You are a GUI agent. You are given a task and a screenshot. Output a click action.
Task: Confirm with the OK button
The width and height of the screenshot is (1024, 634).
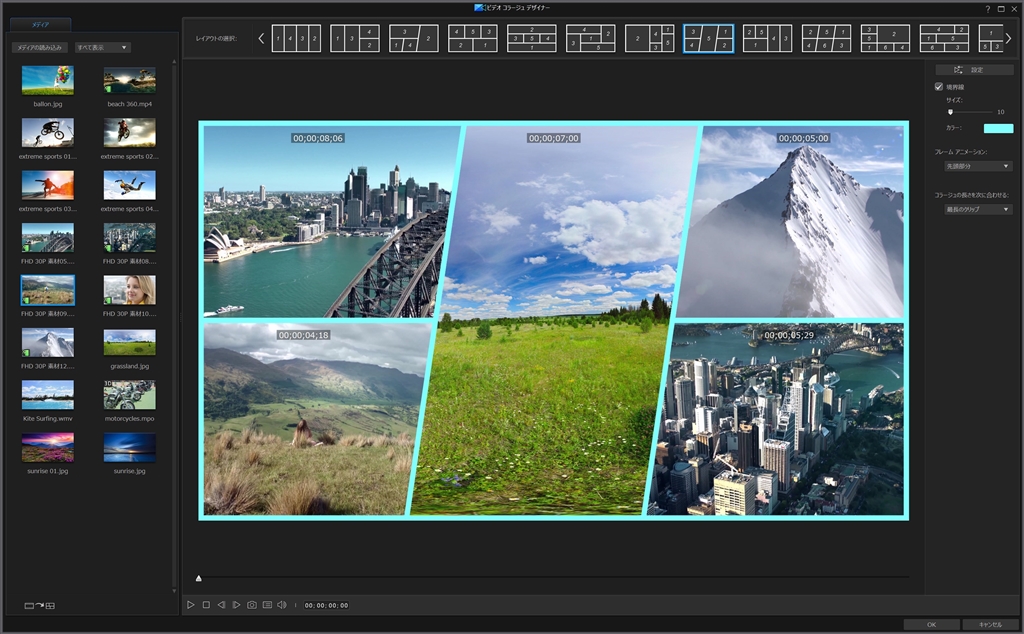click(x=931, y=624)
